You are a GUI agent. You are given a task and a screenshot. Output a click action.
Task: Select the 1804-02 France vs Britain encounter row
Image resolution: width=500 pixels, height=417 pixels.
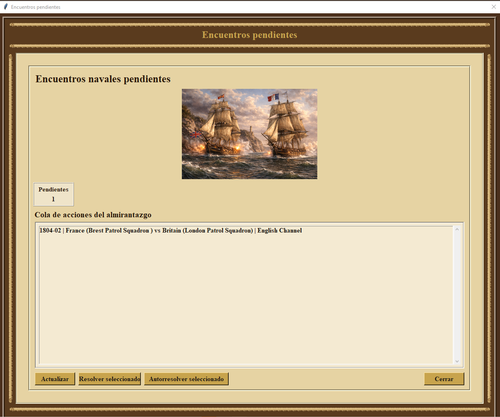(x=246, y=231)
